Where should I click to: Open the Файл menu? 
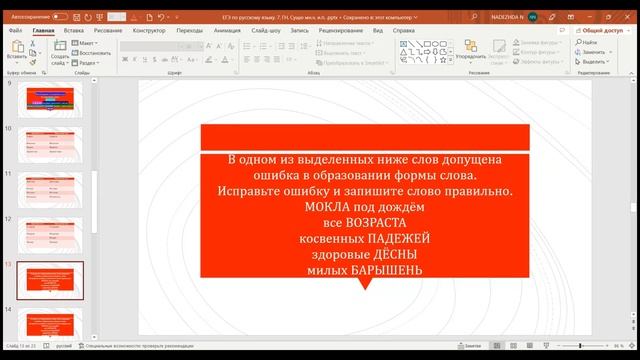pyautogui.click(x=16, y=31)
